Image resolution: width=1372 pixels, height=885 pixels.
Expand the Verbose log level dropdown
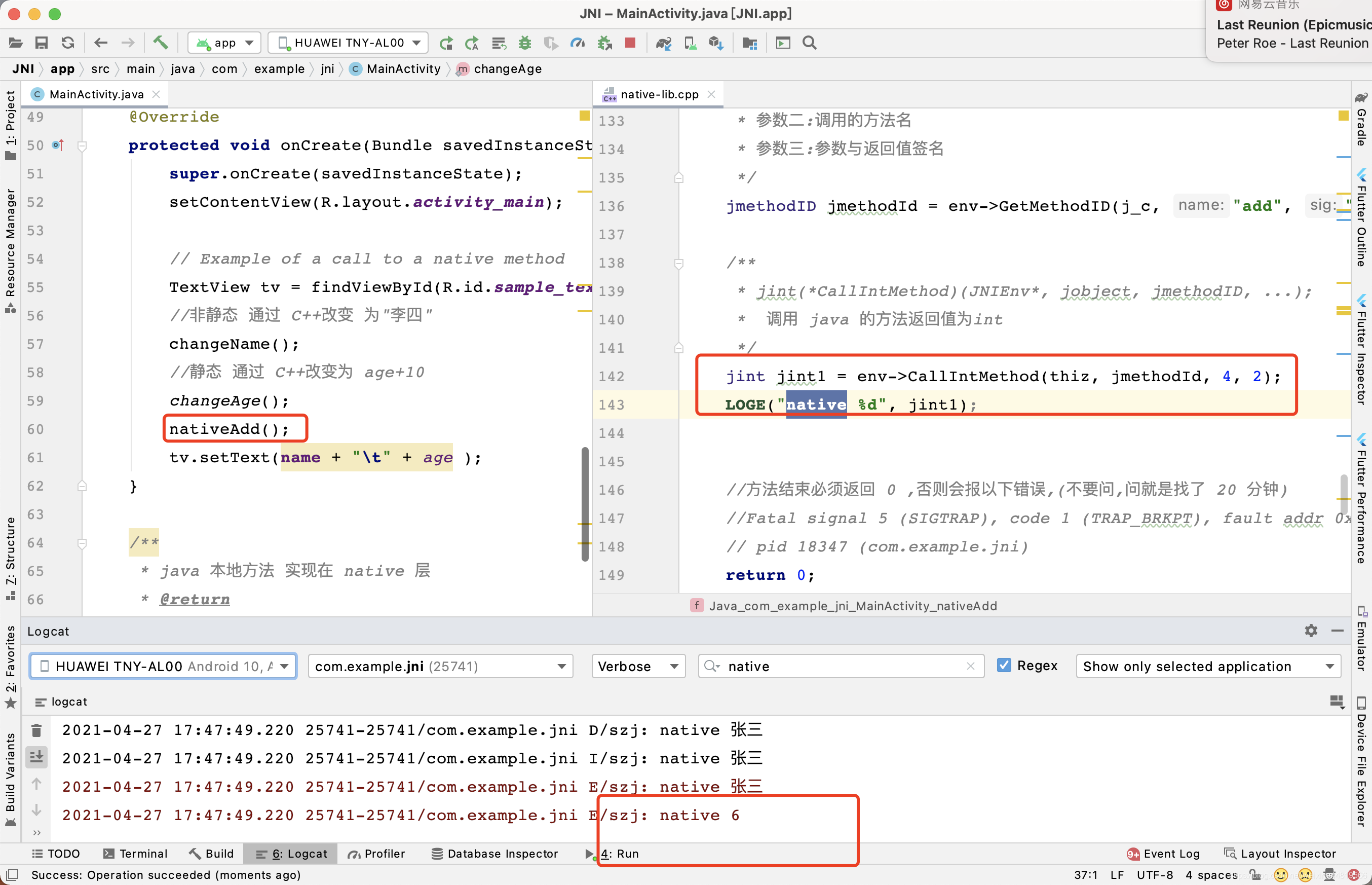pyautogui.click(x=638, y=666)
